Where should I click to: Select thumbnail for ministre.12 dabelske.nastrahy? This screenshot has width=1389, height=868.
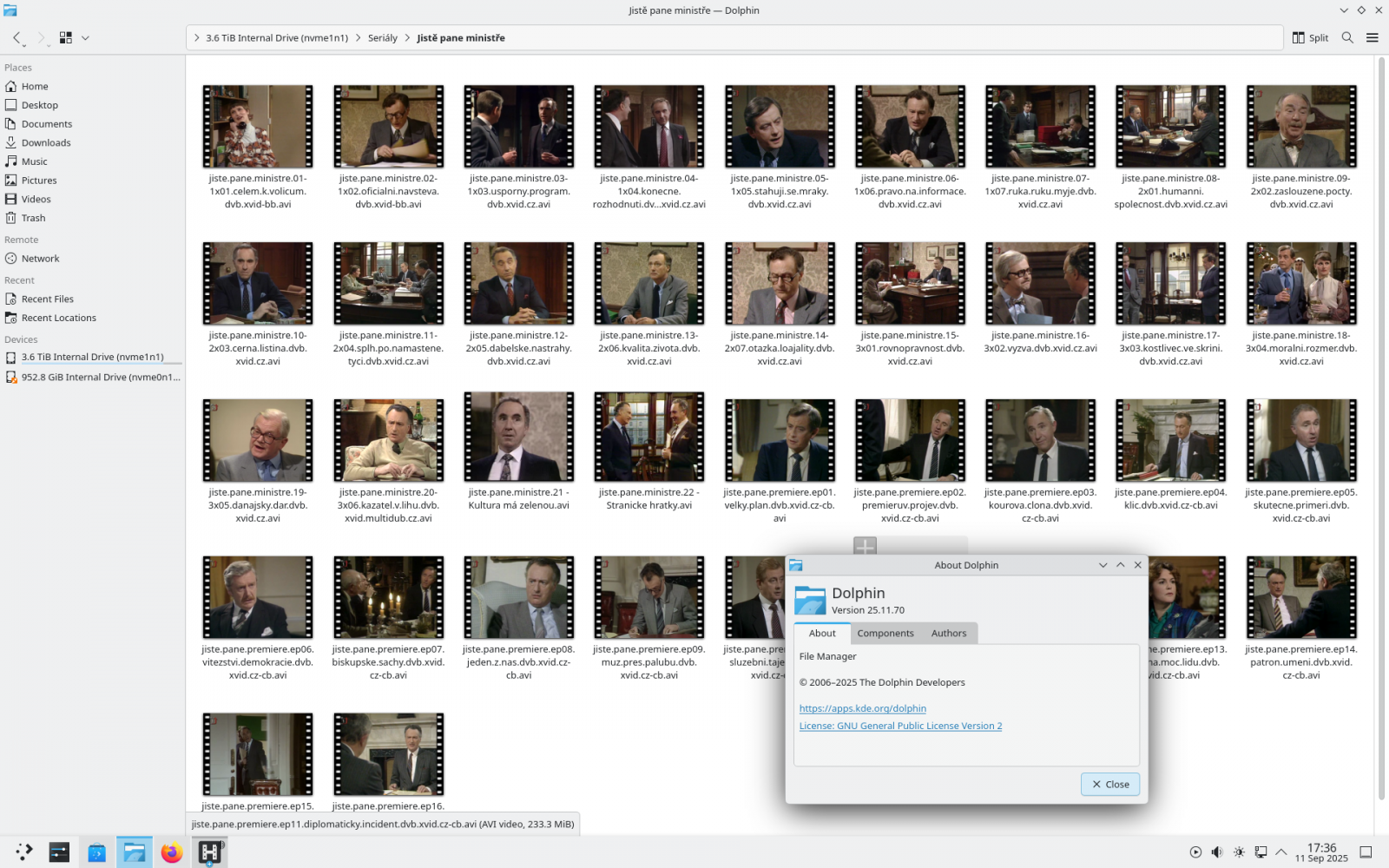pos(519,284)
